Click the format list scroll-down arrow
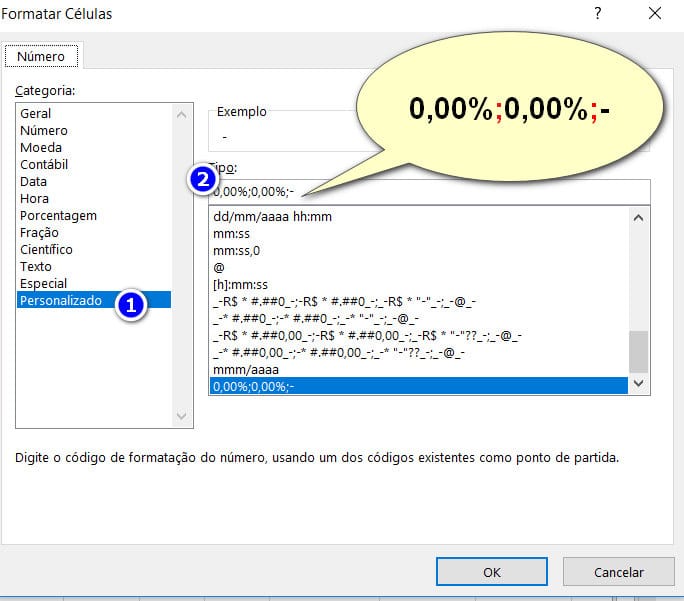Screen dimensions: 684x601 638,383
